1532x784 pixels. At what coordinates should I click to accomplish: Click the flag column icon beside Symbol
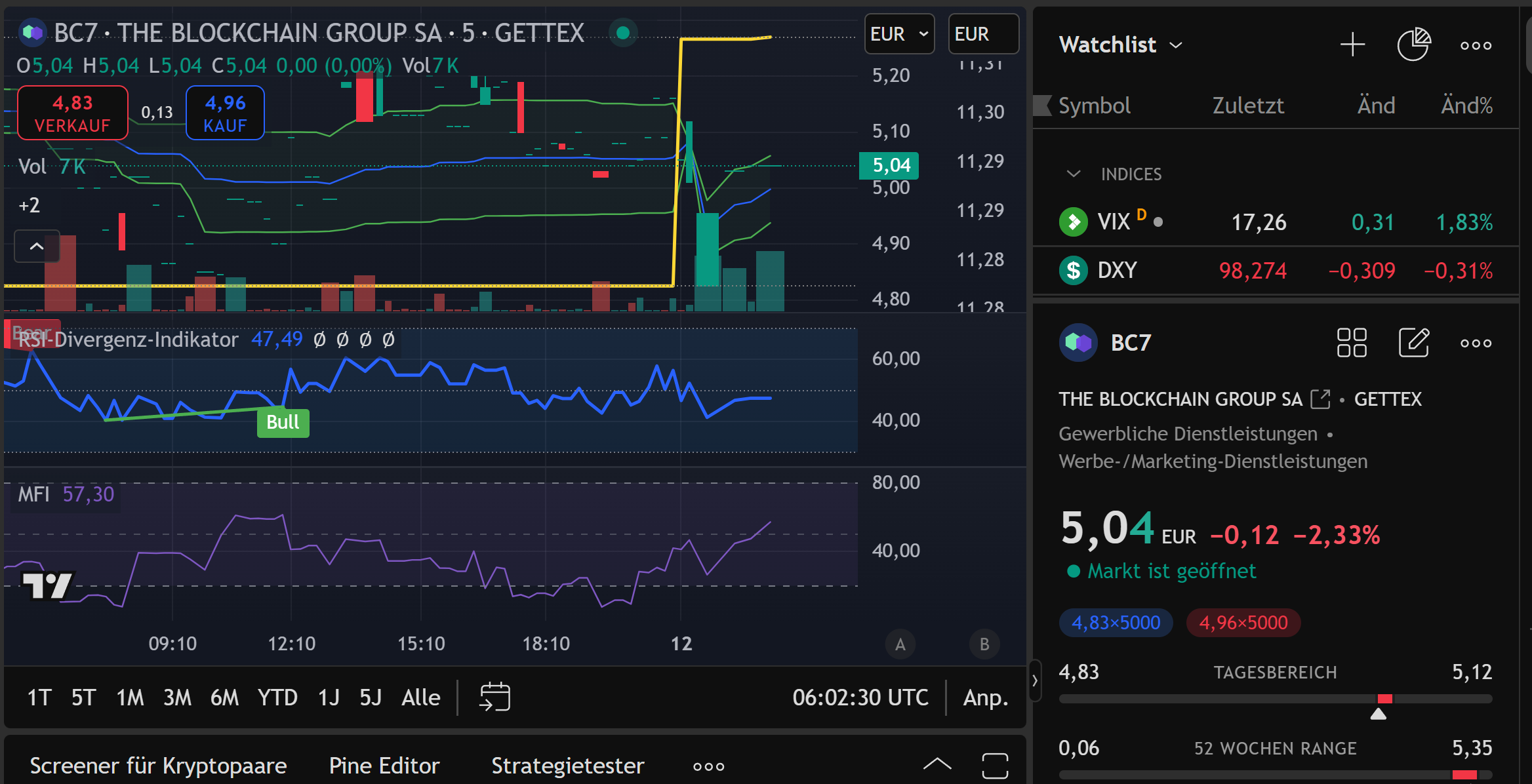click(1043, 106)
